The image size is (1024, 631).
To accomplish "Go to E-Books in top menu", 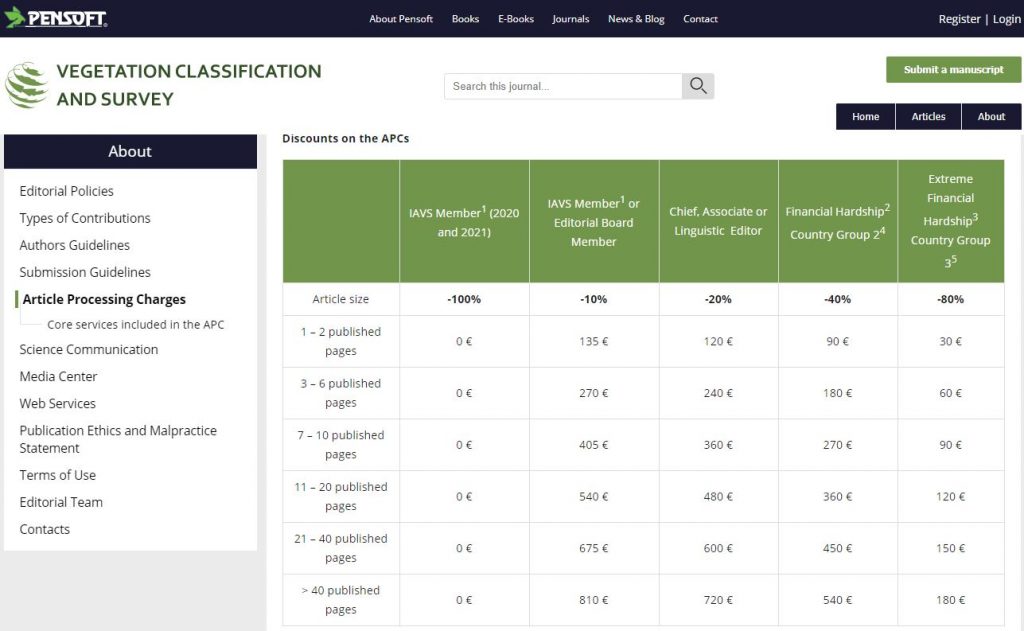I will [516, 19].
